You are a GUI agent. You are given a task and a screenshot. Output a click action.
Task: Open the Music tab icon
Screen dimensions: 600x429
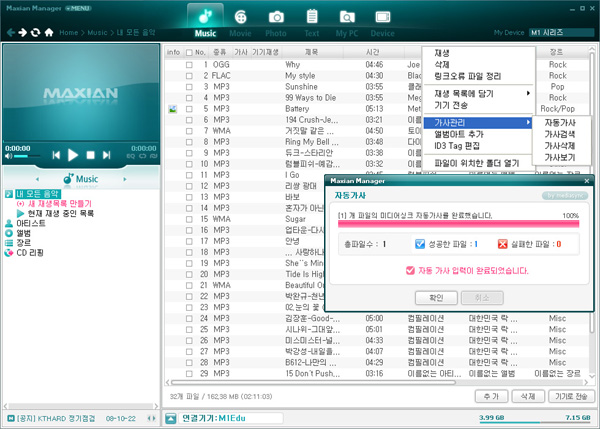[x=205, y=16]
